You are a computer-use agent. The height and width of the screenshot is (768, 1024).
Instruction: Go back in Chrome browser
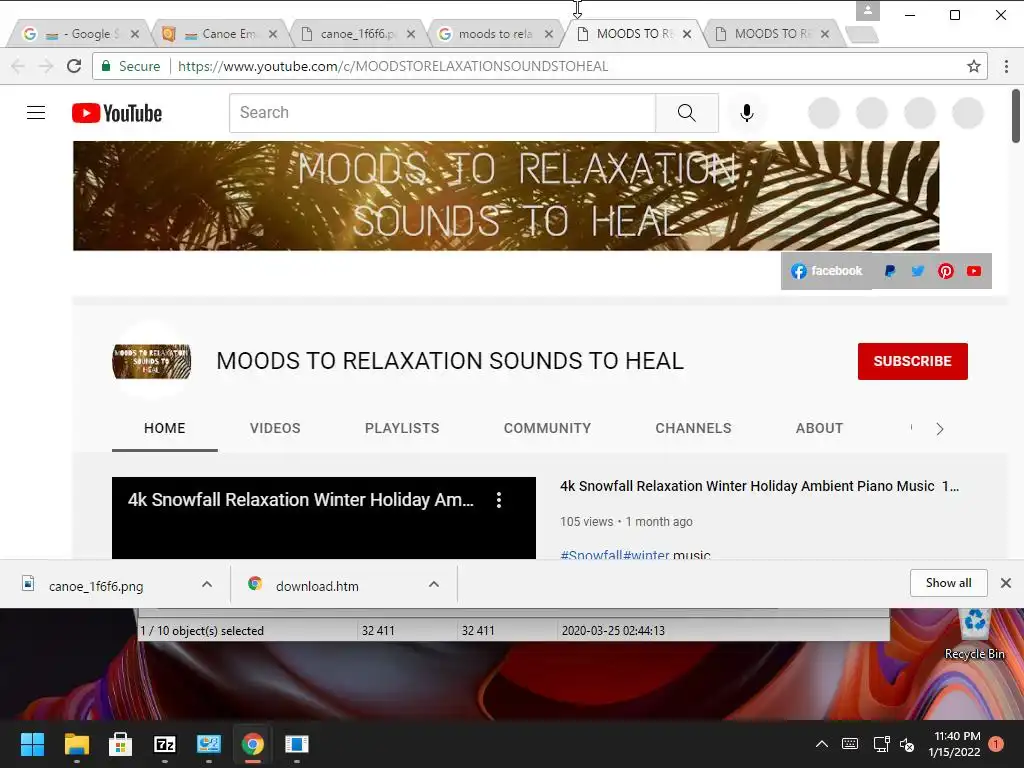18,66
